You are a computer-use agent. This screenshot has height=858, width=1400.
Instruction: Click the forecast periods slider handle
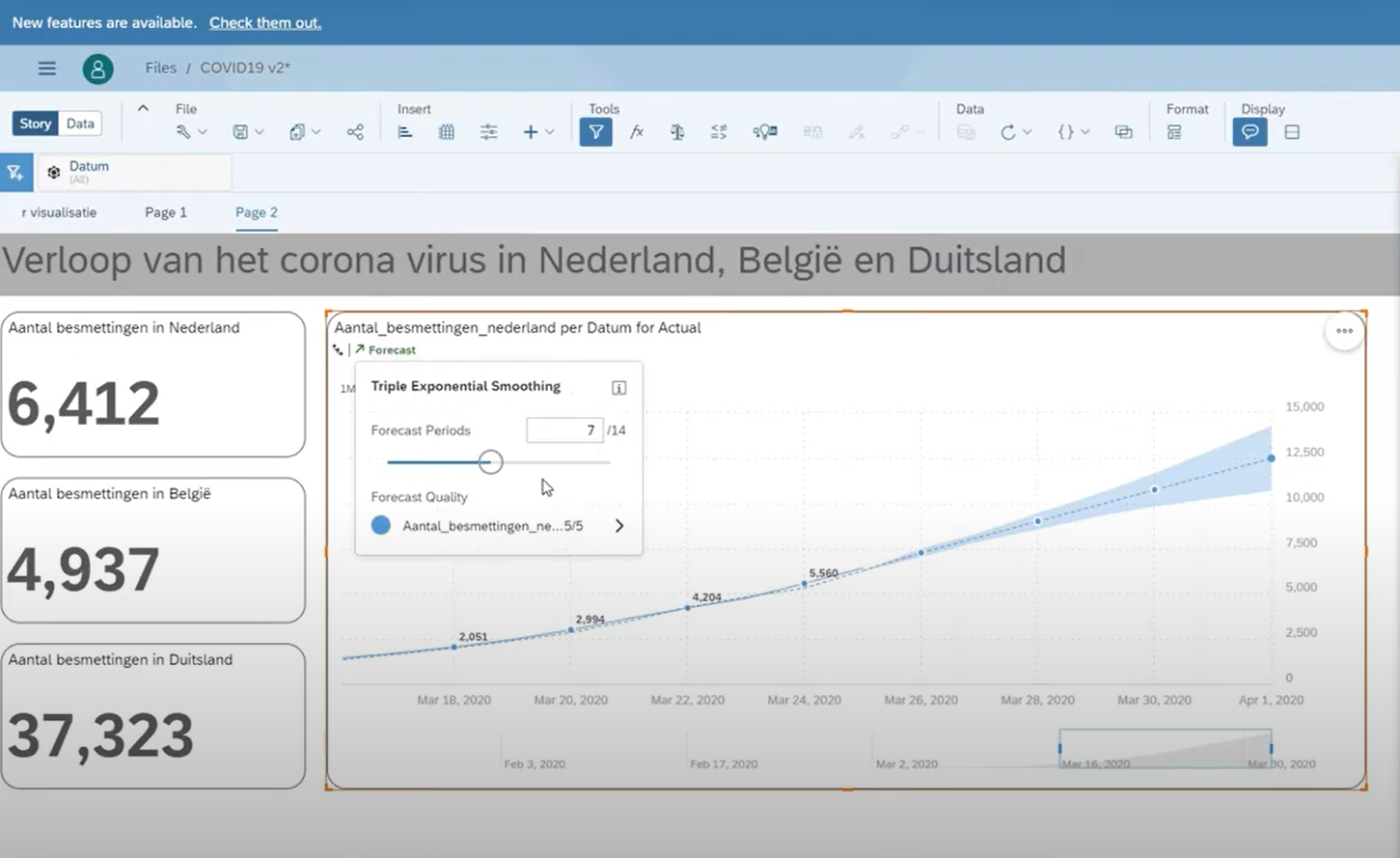[x=490, y=462]
